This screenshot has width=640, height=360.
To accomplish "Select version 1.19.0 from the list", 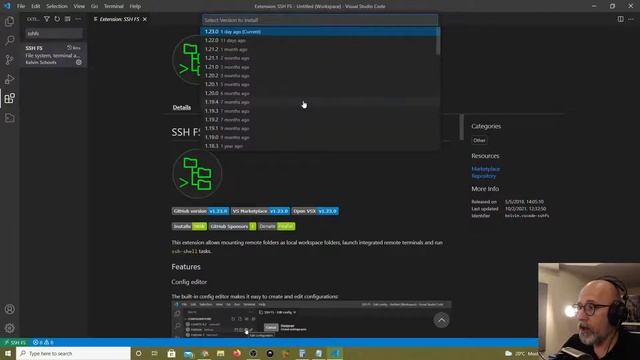I will 320,138.
